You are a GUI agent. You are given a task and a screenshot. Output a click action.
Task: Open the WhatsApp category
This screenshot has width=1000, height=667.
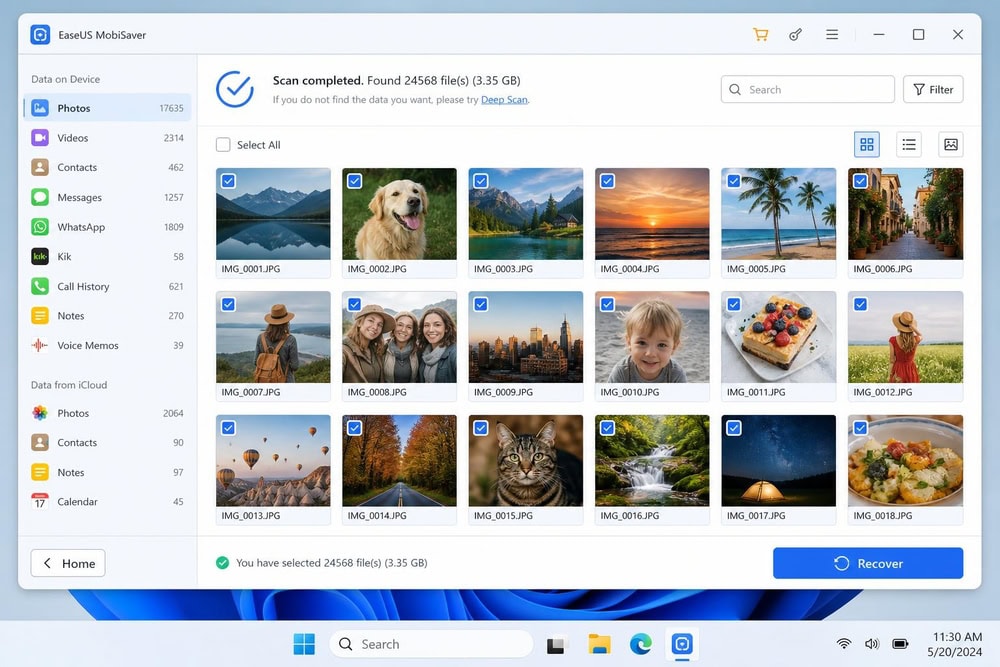tap(107, 227)
